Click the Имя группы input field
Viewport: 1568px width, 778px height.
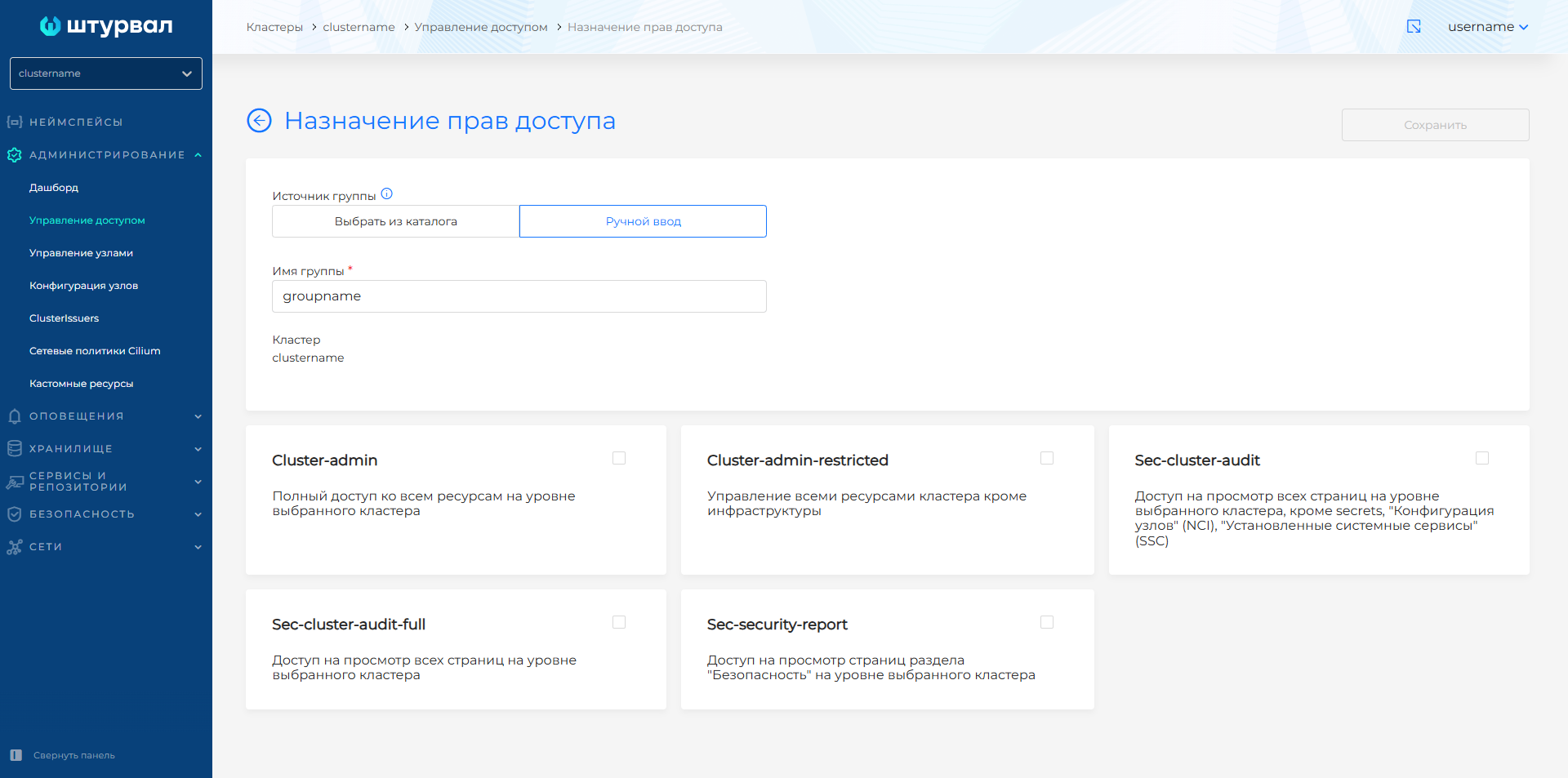(x=519, y=296)
